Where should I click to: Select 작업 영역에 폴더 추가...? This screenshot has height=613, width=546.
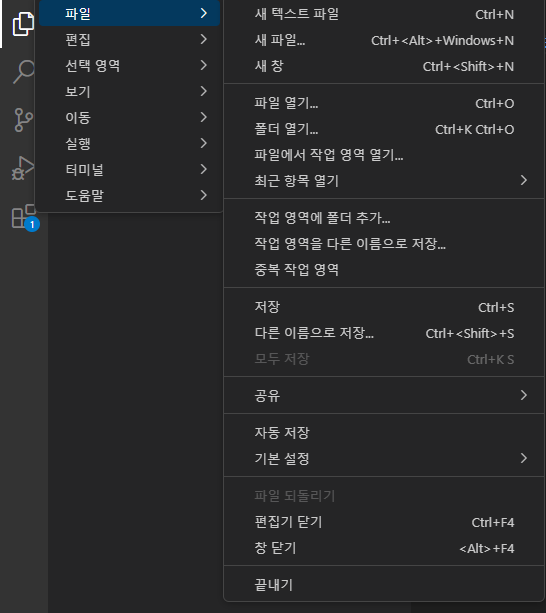[384, 218]
